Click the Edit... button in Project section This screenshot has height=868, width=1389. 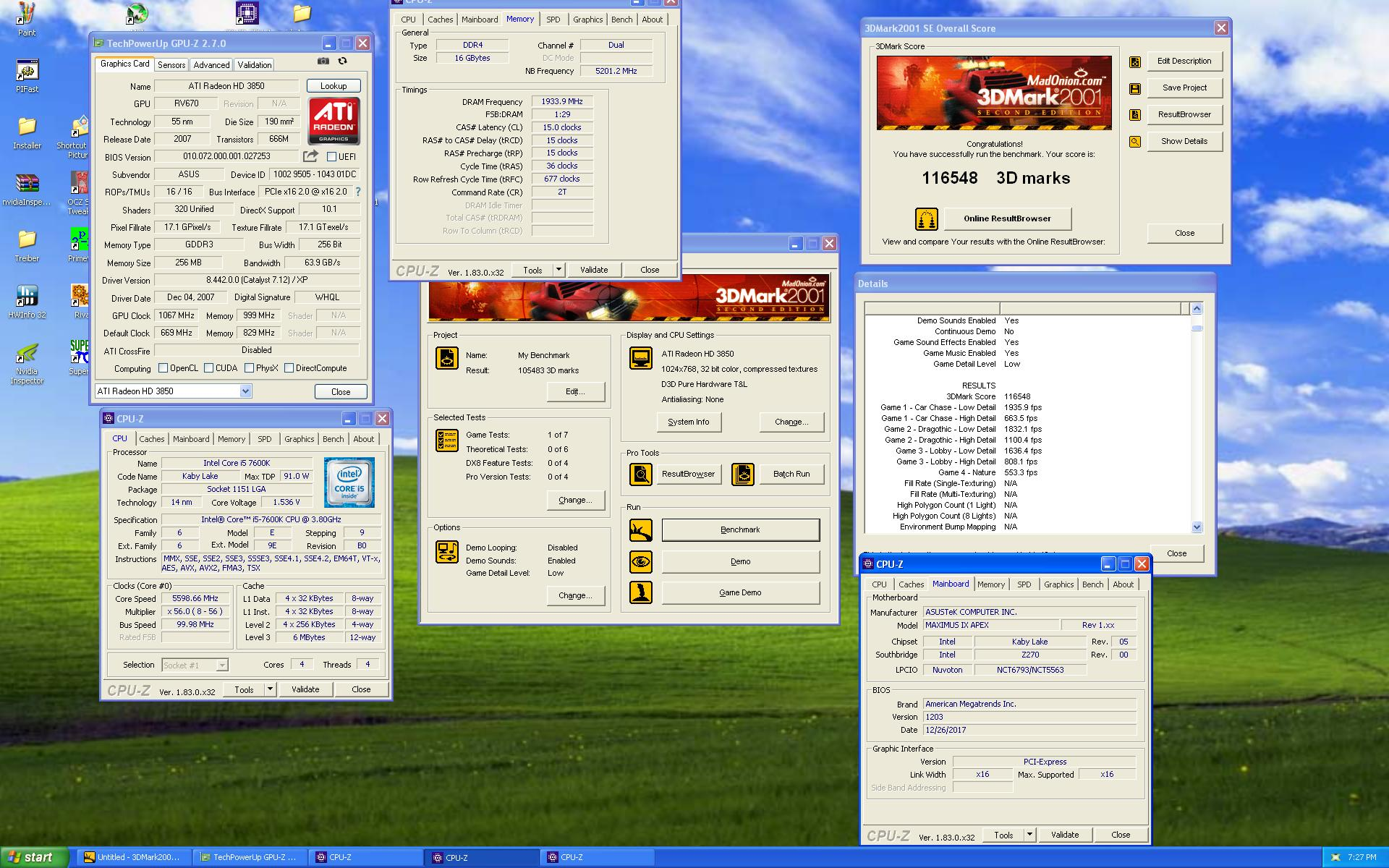(575, 391)
